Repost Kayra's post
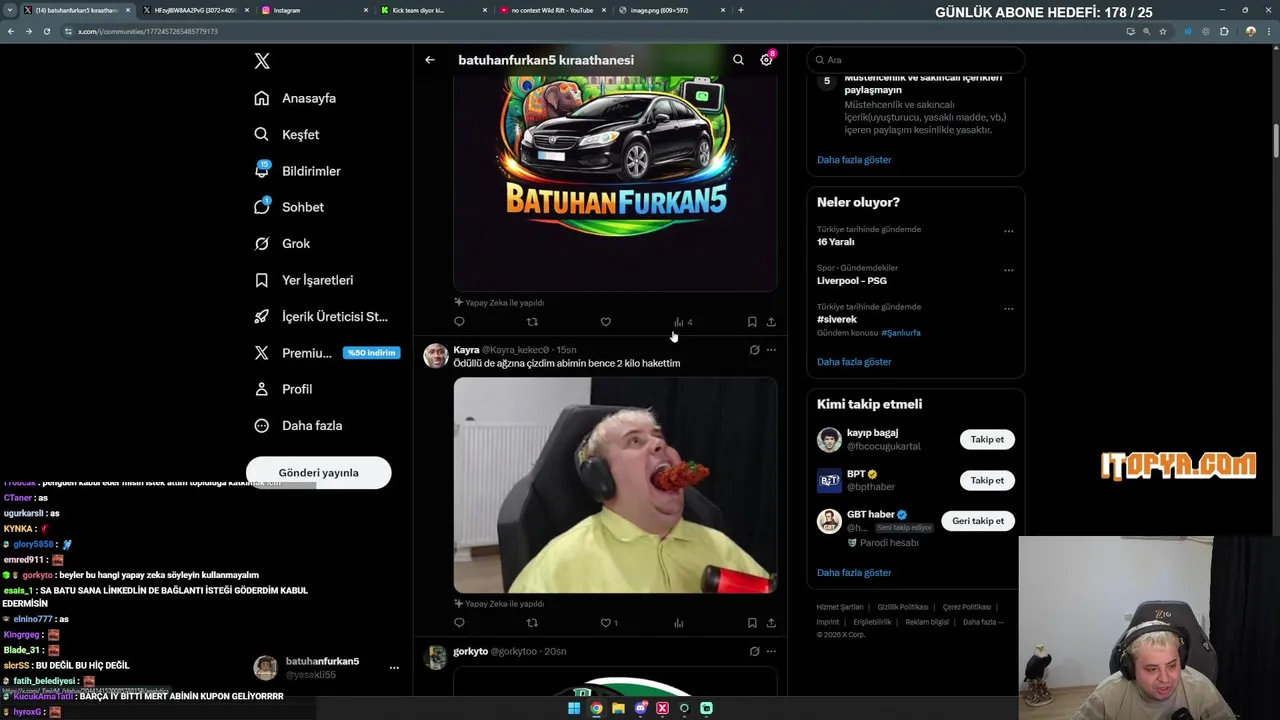 532,623
